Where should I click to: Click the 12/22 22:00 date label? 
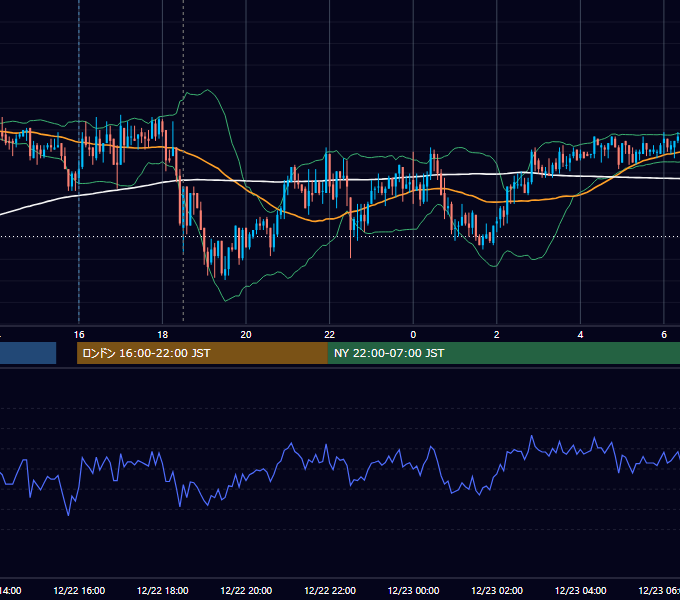click(x=330, y=590)
